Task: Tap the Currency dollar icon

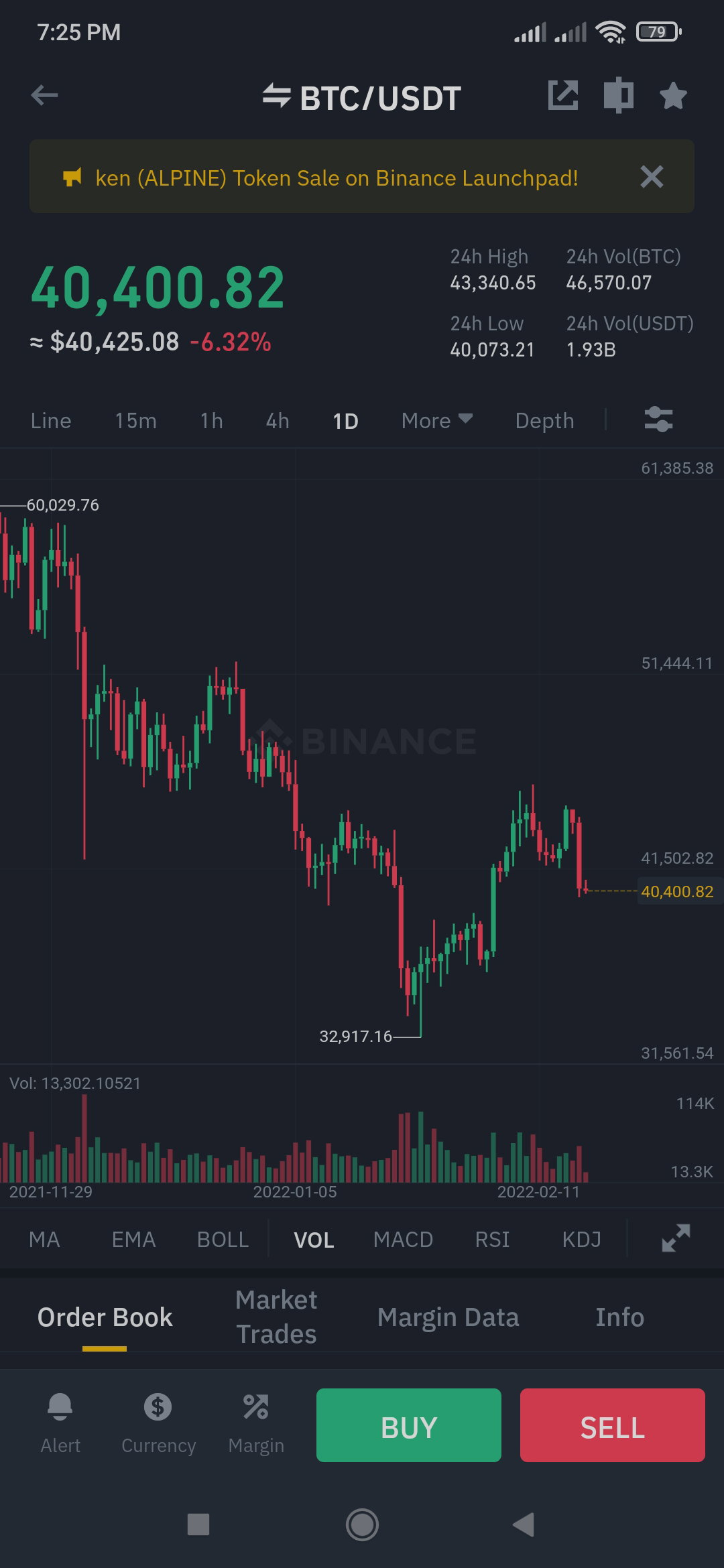Action: click(x=158, y=1407)
